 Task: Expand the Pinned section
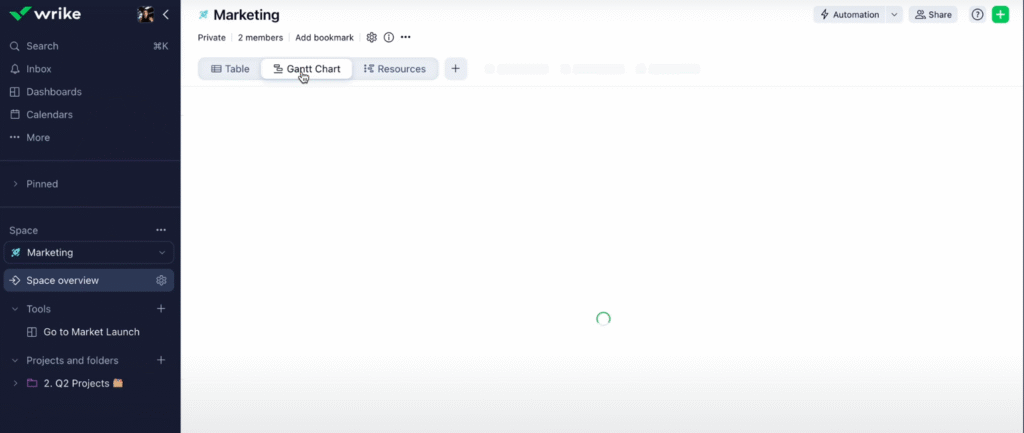tap(15, 184)
